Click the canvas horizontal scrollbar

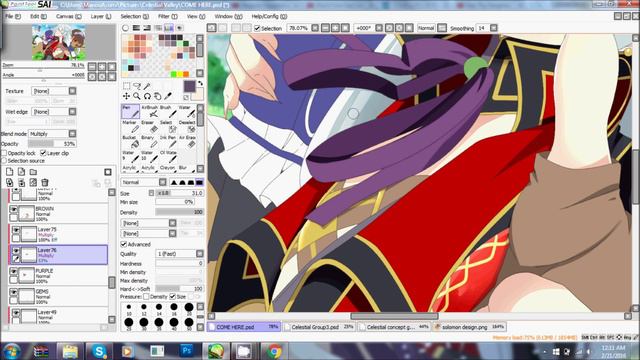(394, 316)
